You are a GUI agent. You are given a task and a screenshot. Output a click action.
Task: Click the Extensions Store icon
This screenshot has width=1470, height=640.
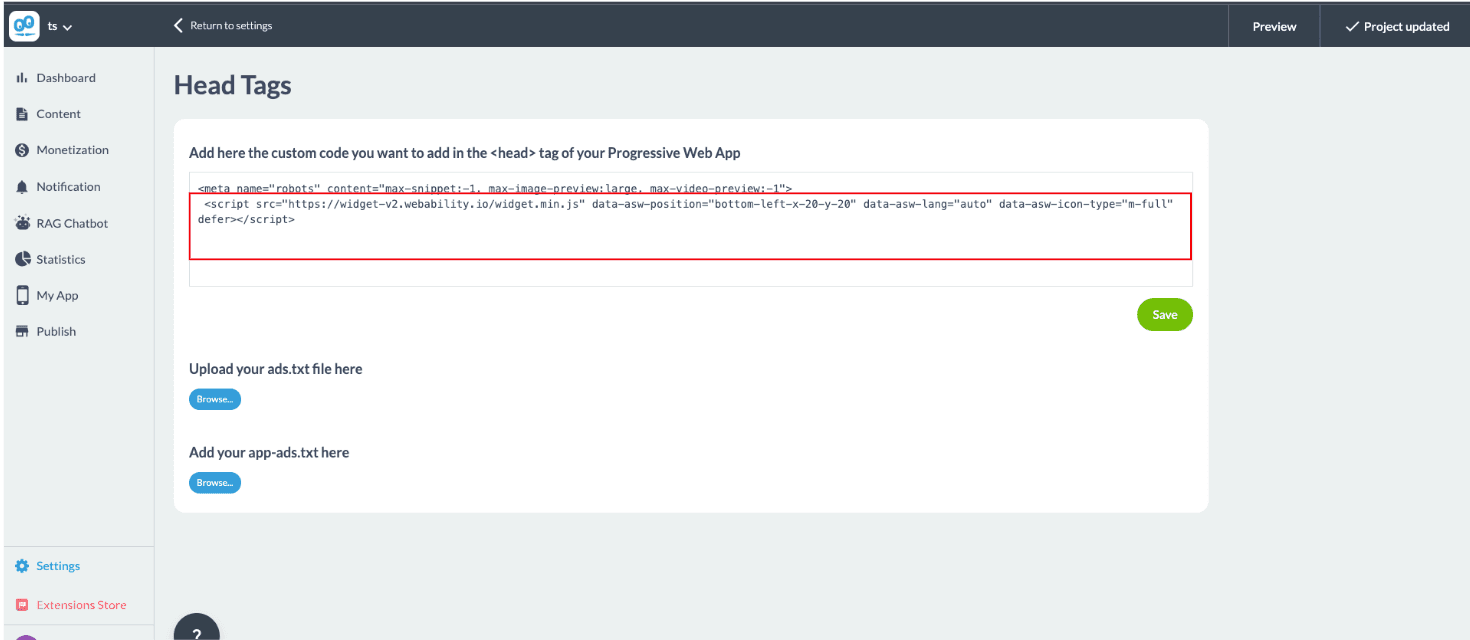coord(22,605)
